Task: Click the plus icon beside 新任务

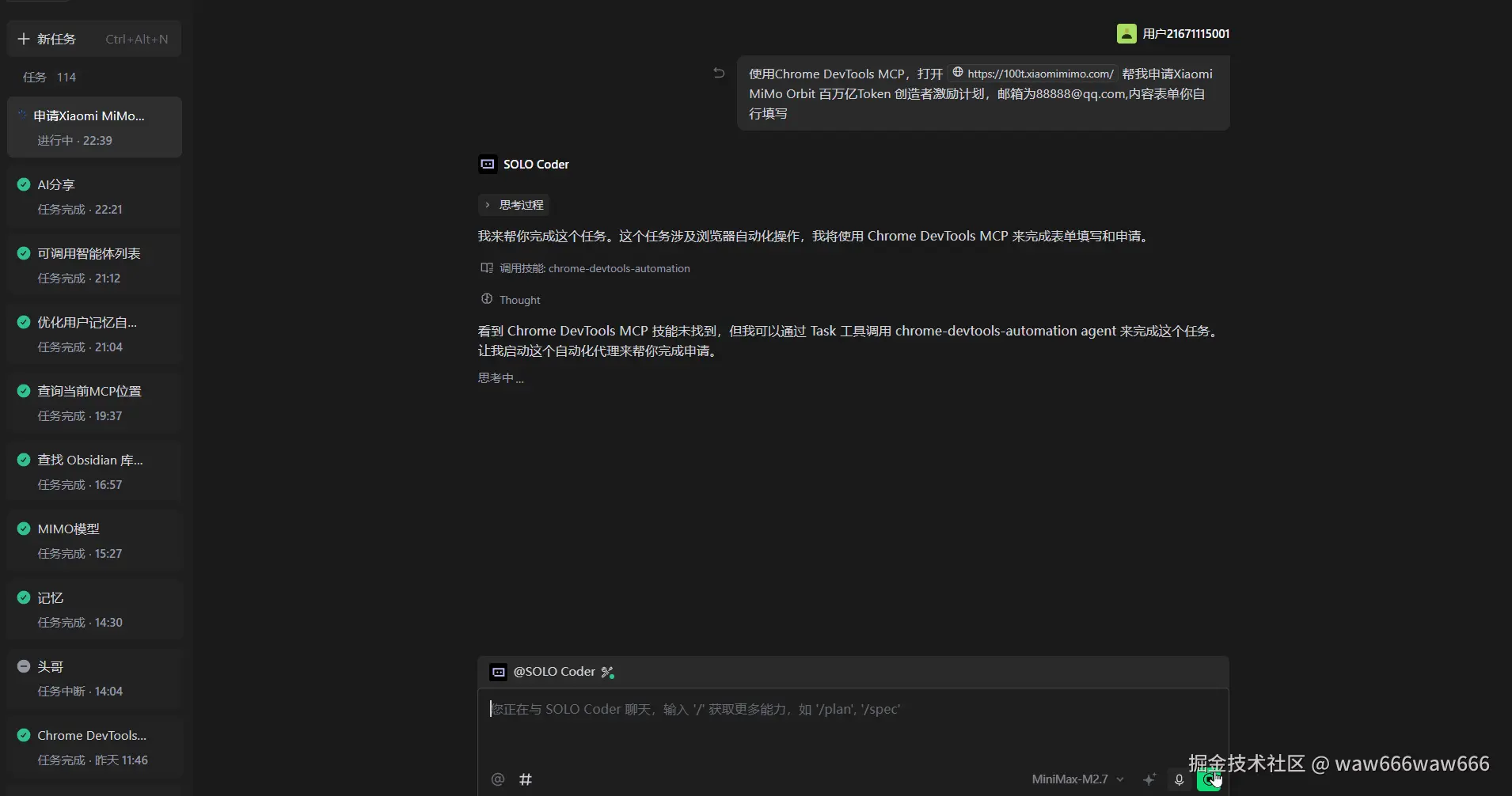Action: [x=24, y=39]
